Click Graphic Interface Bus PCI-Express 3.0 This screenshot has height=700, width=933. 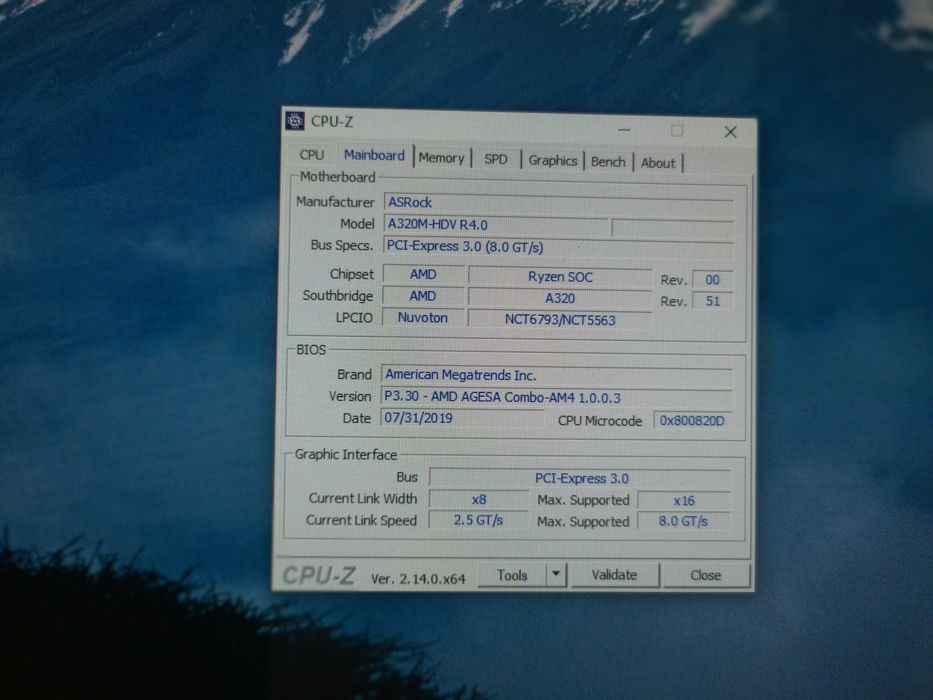580,478
